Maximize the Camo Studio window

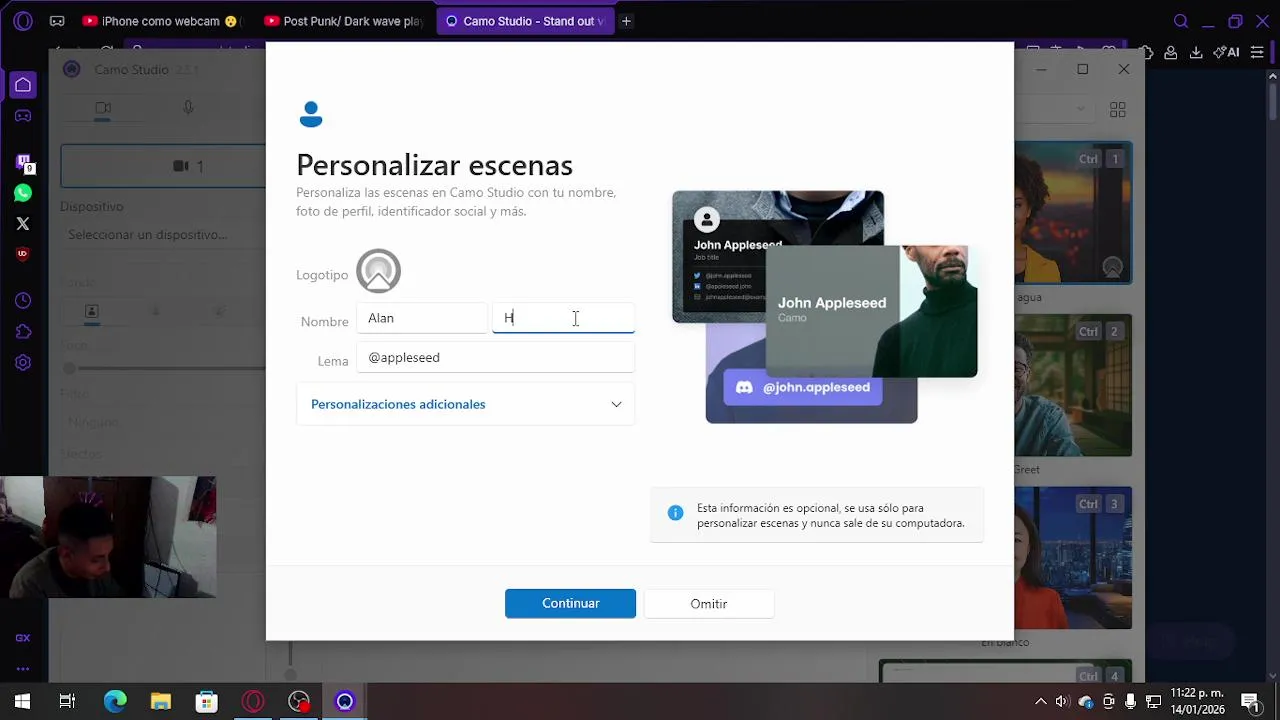pyautogui.click(x=1082, y=69)
